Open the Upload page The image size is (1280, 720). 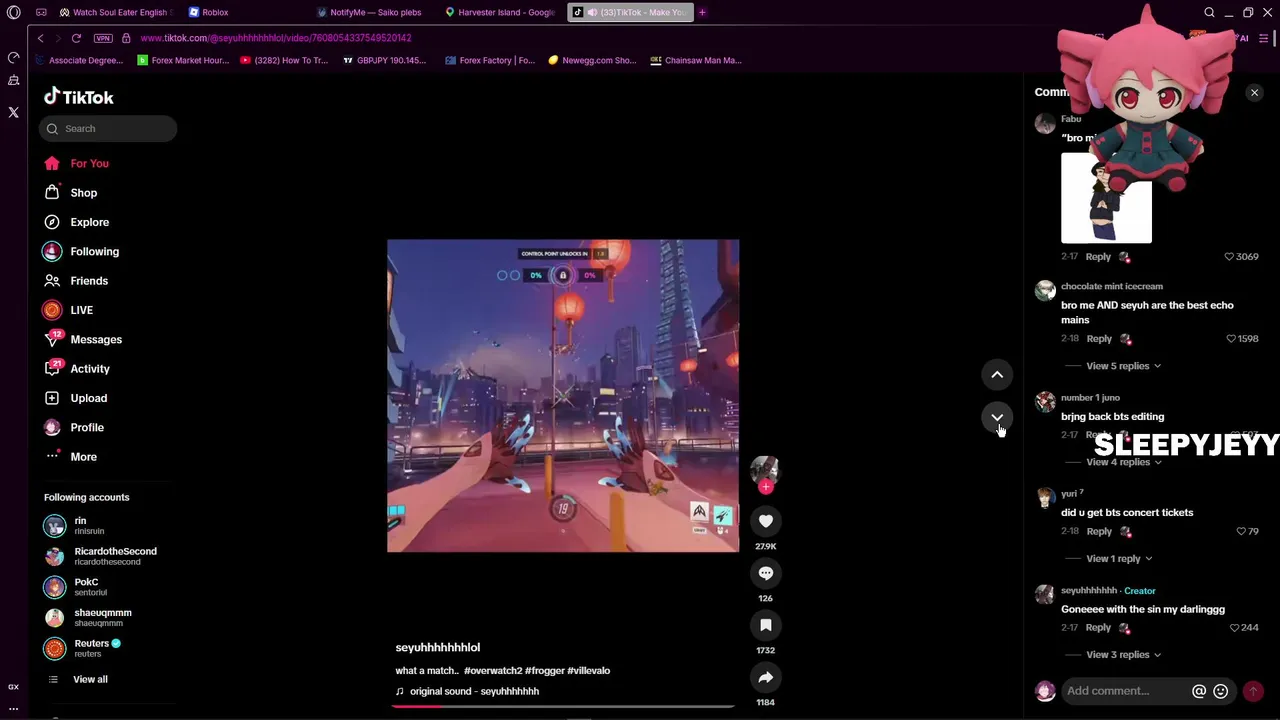(88, 398)
